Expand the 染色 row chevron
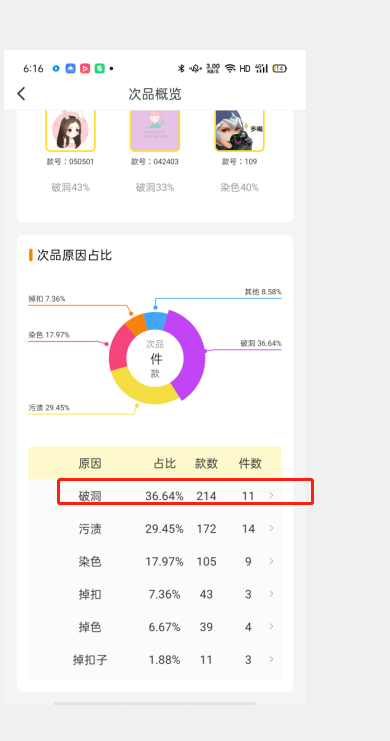390x741 pixels. click(x=271, y=561)
